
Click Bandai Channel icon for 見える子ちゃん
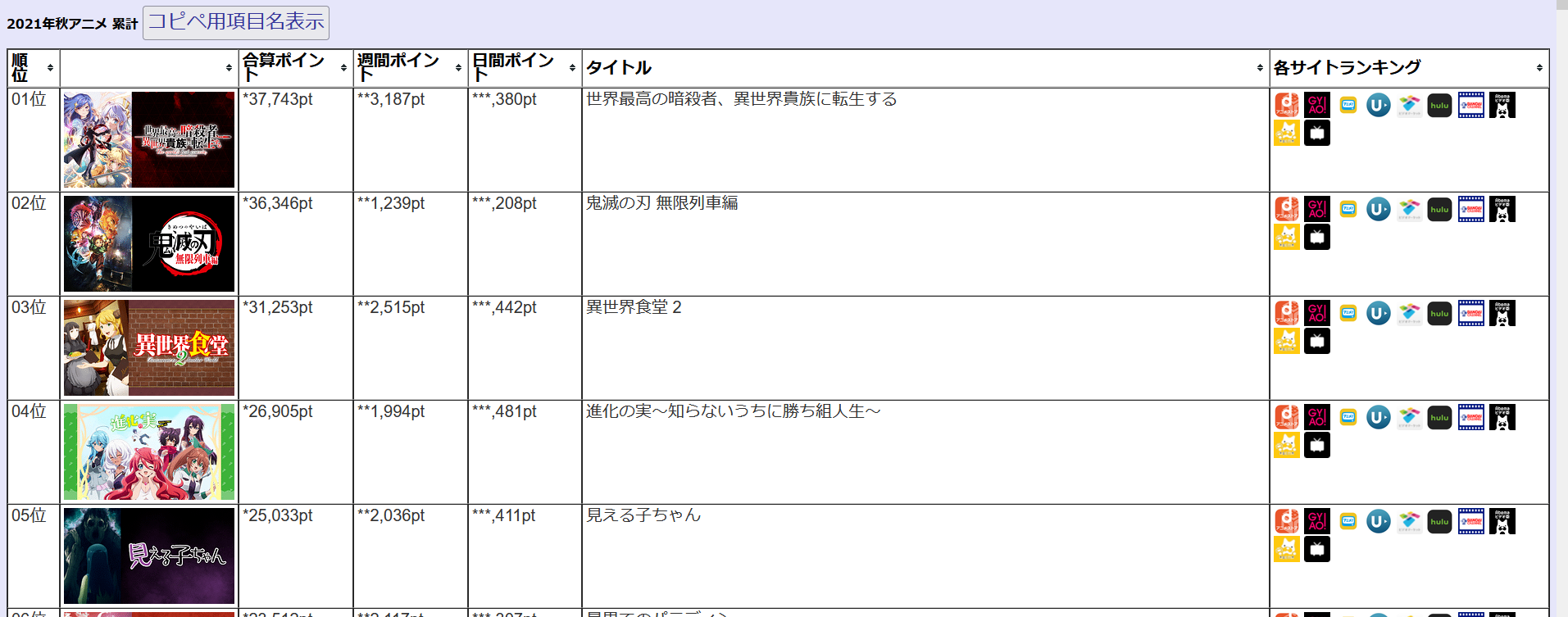[1470, 521]
